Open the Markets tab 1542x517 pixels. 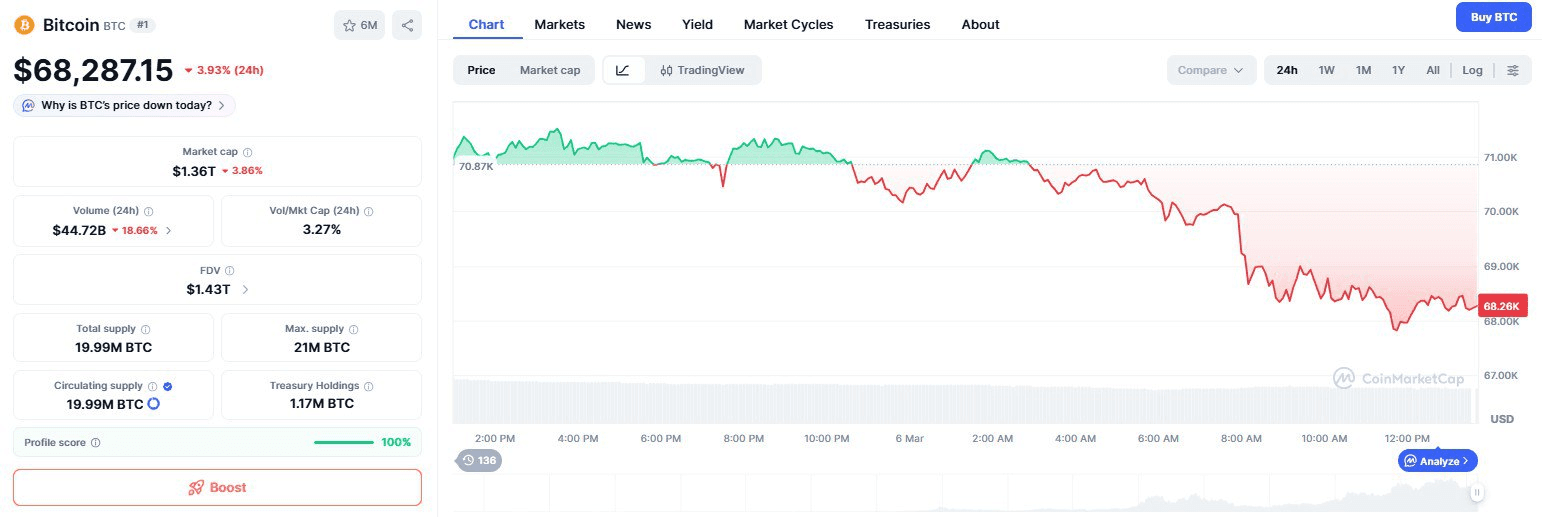click(559, 24)
